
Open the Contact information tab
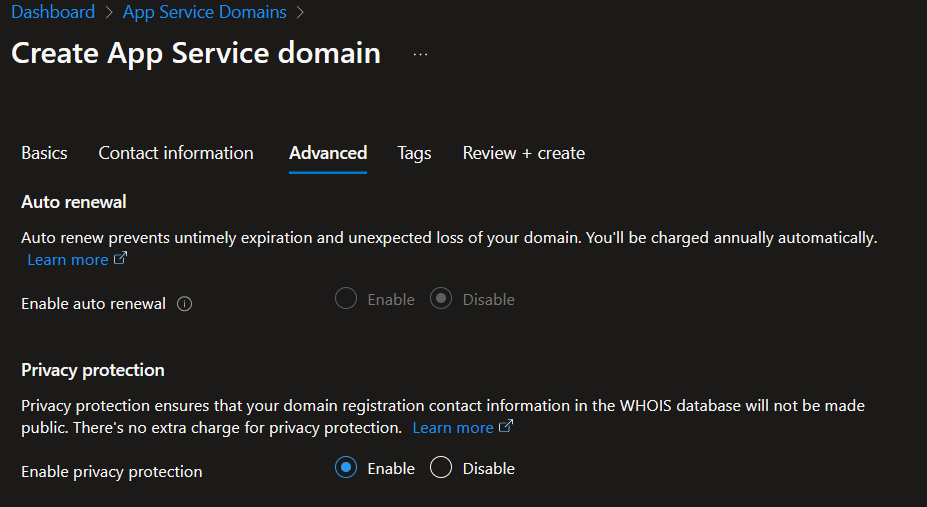click(176, 153)
